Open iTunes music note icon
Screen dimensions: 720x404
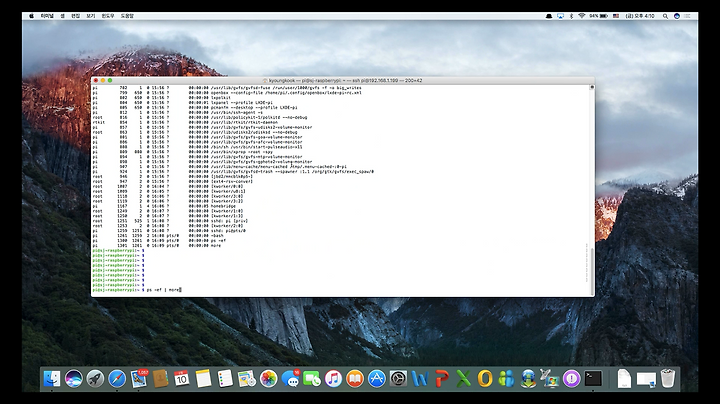(333, 379)
